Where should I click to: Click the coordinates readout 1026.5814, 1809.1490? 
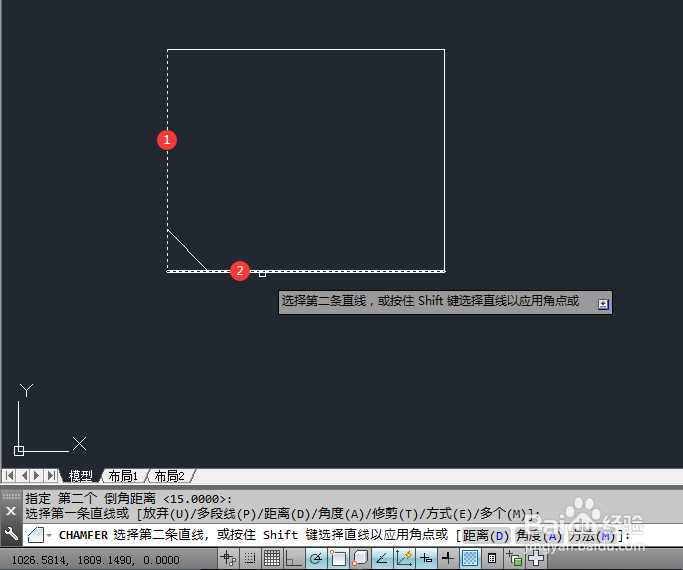(x=95, y=560)
